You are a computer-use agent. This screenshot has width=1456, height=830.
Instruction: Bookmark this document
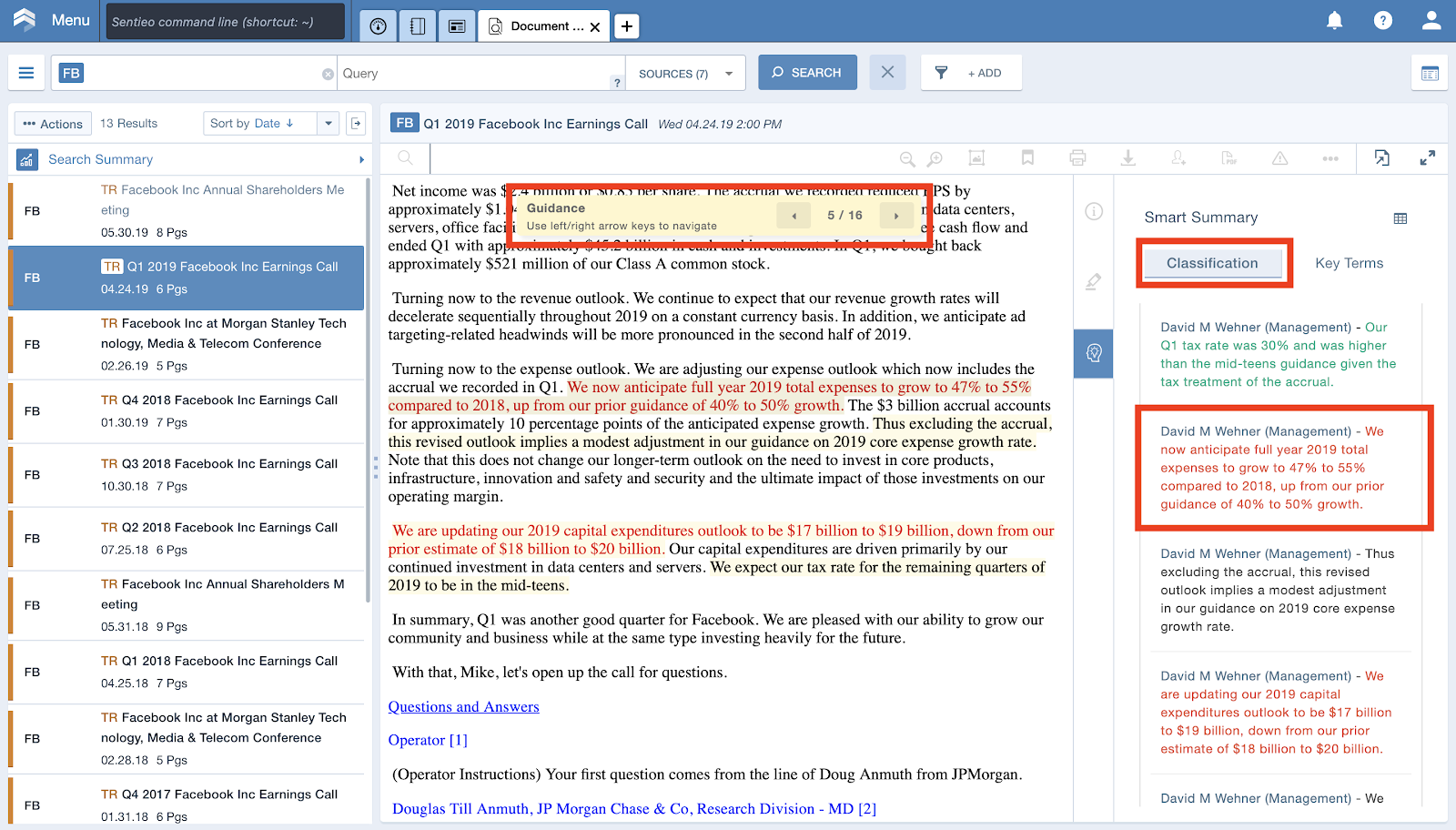click(1027, 158)
